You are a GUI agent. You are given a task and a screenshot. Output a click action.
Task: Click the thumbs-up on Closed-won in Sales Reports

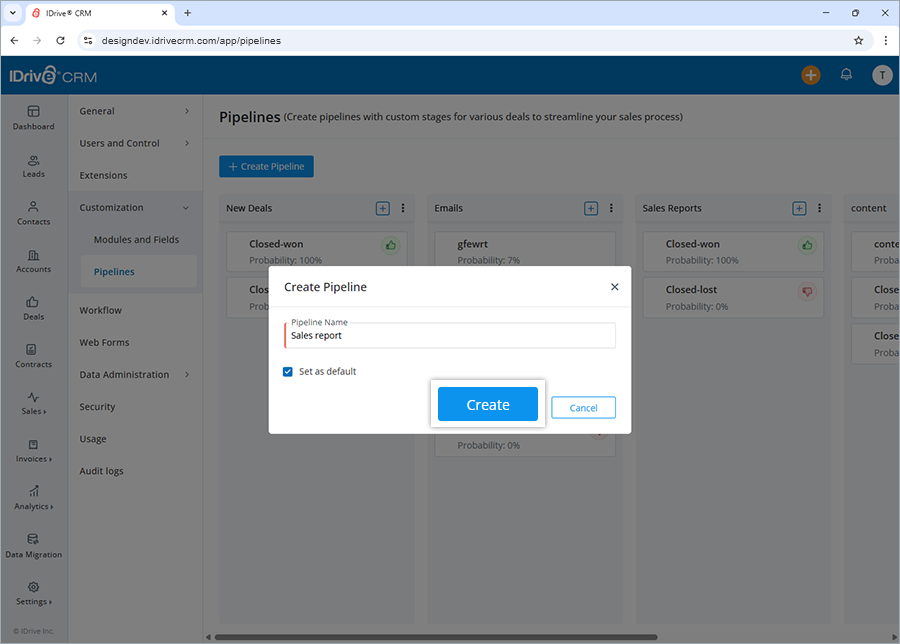click(x=807, y=244)
